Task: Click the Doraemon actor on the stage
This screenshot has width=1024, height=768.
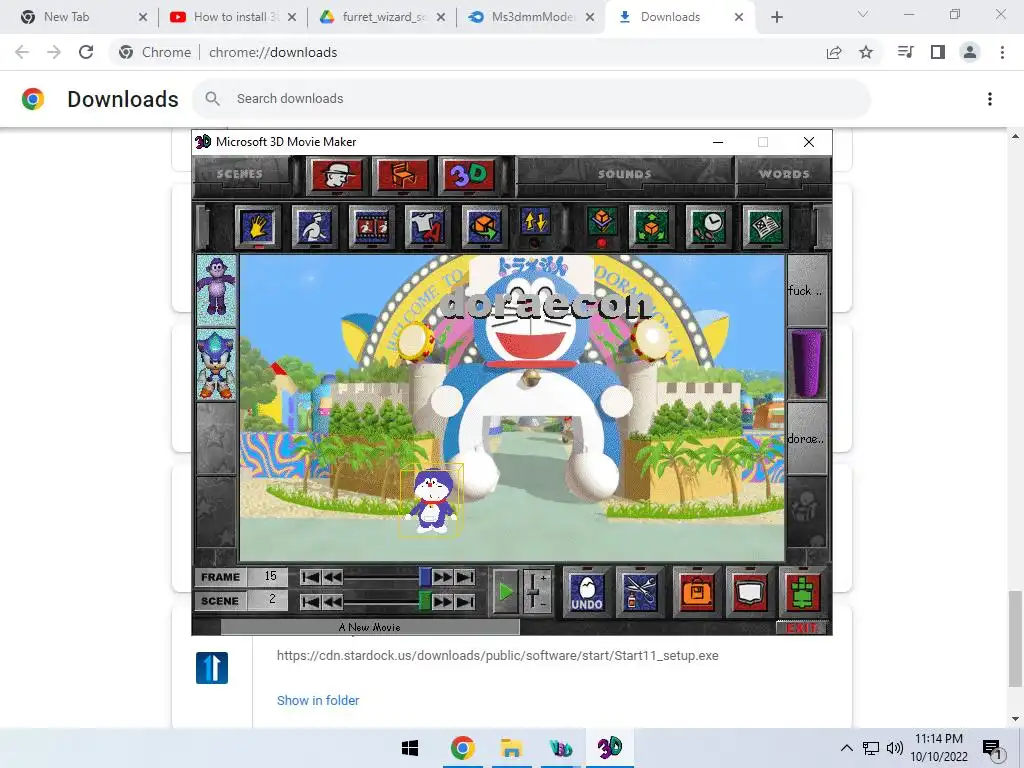Action: 431,500
